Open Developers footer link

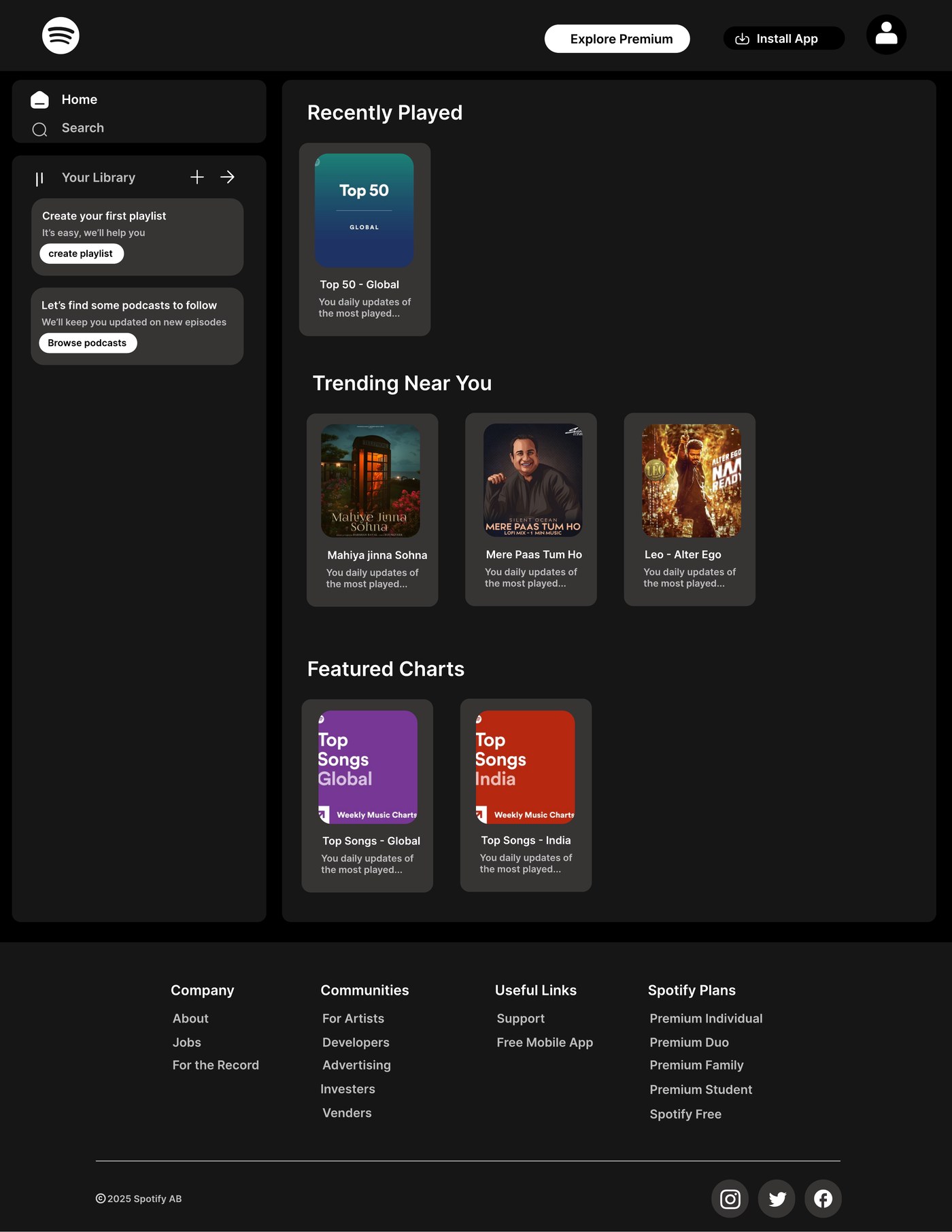[x=356, y=1042]
